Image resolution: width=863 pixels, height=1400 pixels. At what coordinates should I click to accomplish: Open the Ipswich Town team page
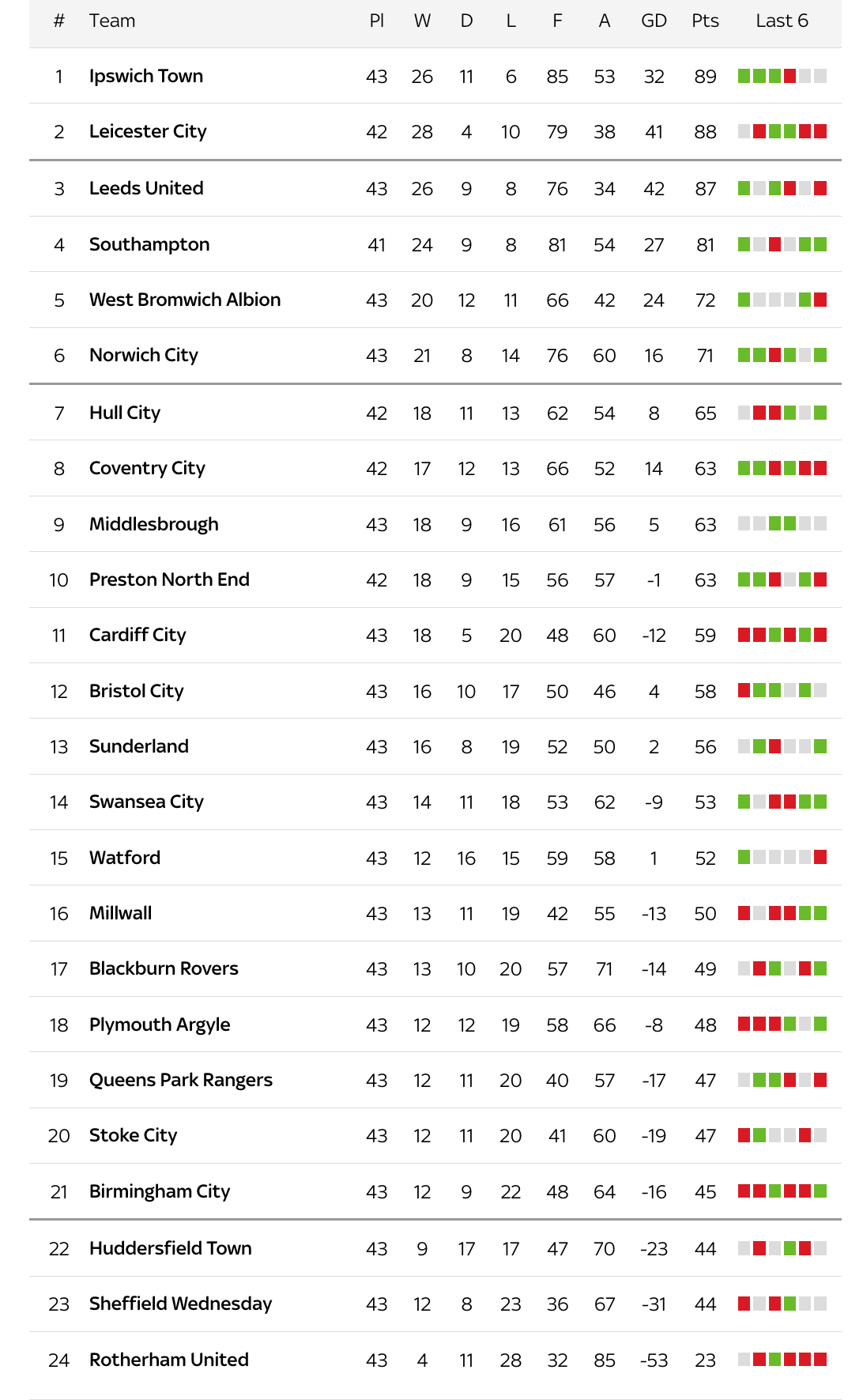pos(146,76)
